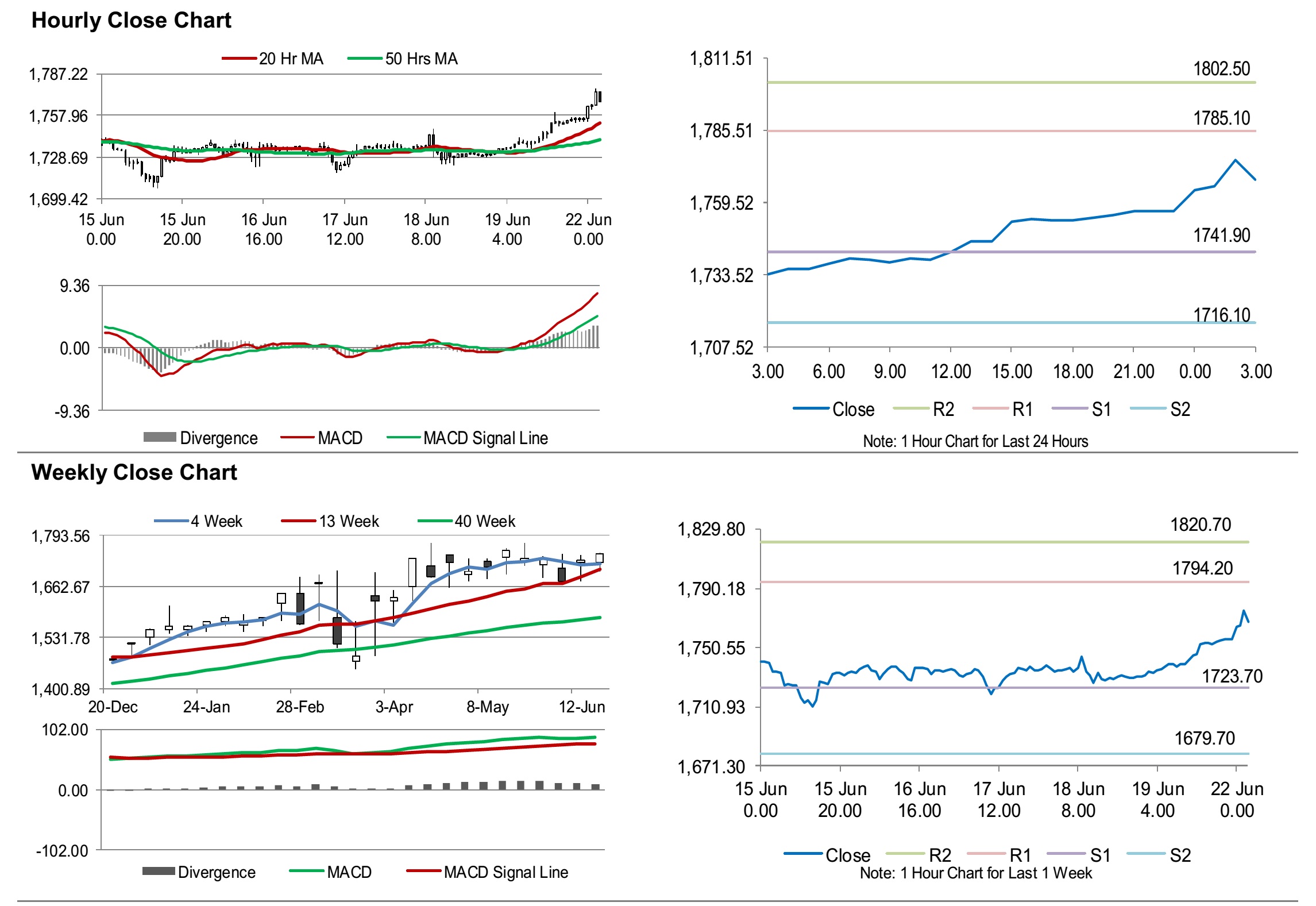This screenshot has height=906, width=1316.
Task: Click the note '1 Hour Chart for Last 1 Week'
Action: click(975, 873)
